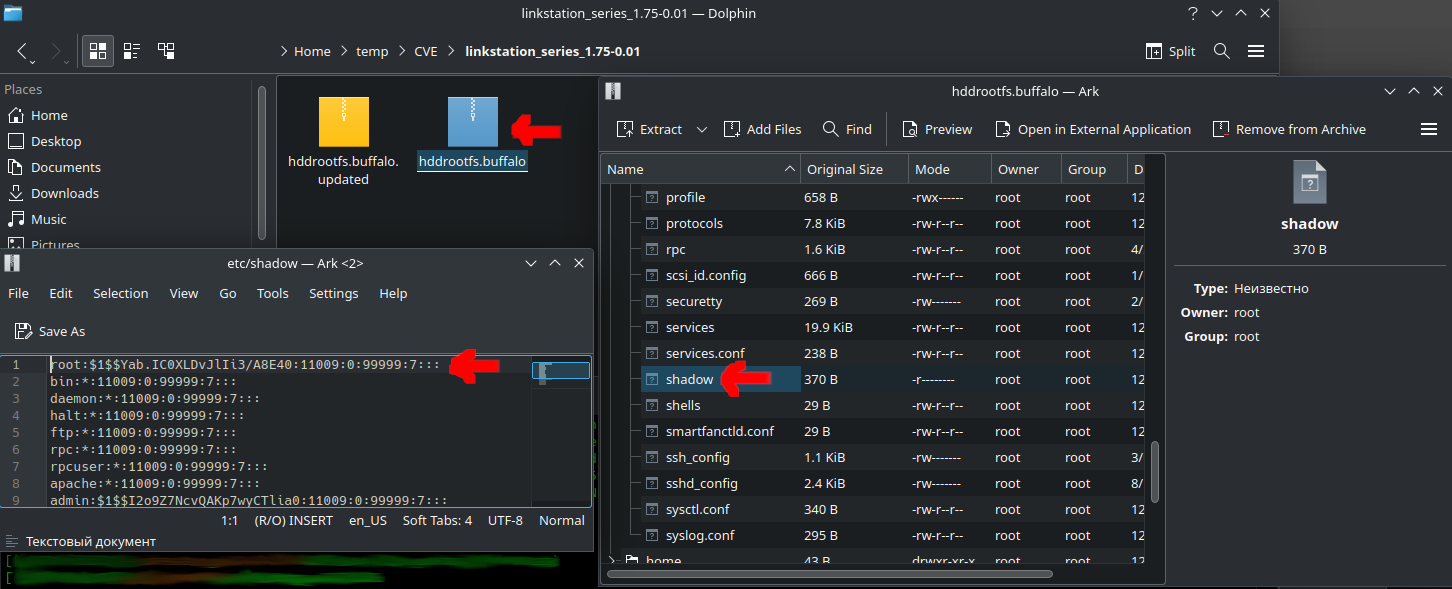This screenshot has height=589, width=1452.
Task: Open Edit menu in shadow viewer
Action: 61,293
